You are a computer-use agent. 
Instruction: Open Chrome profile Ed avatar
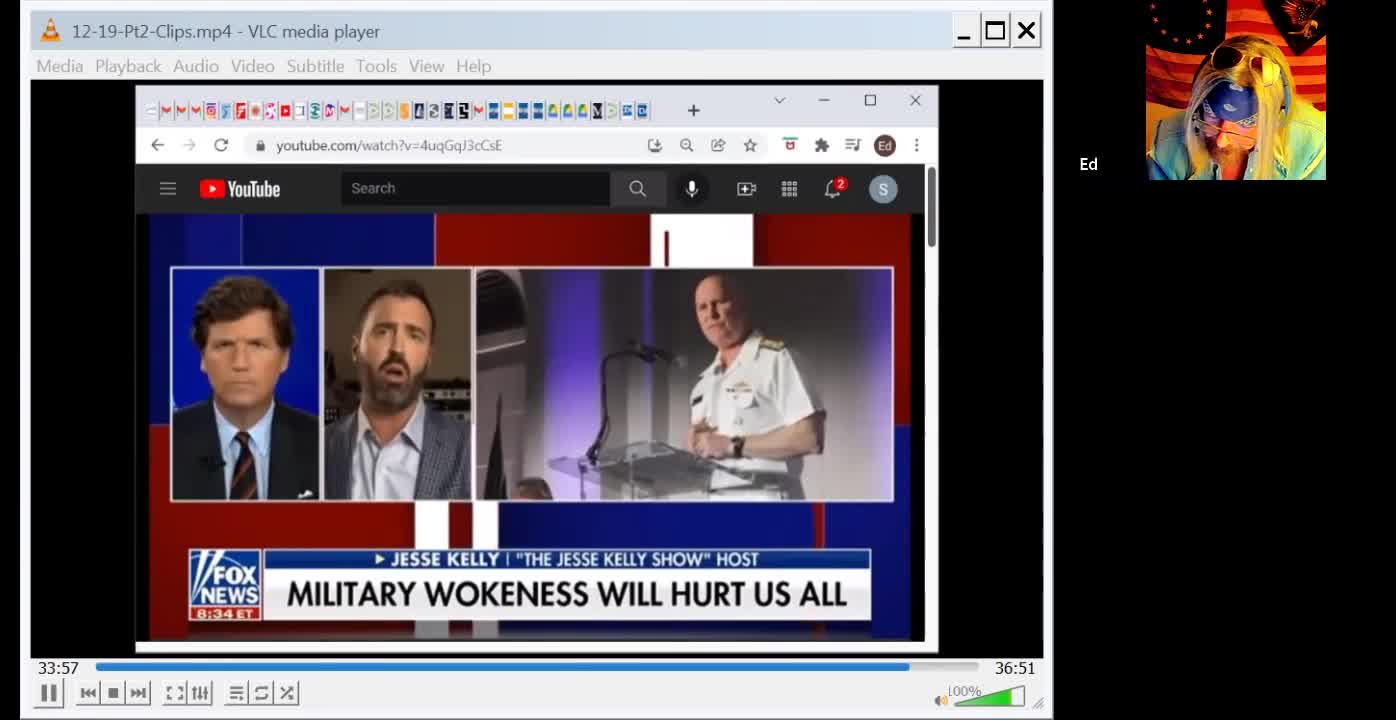[885, 146]
